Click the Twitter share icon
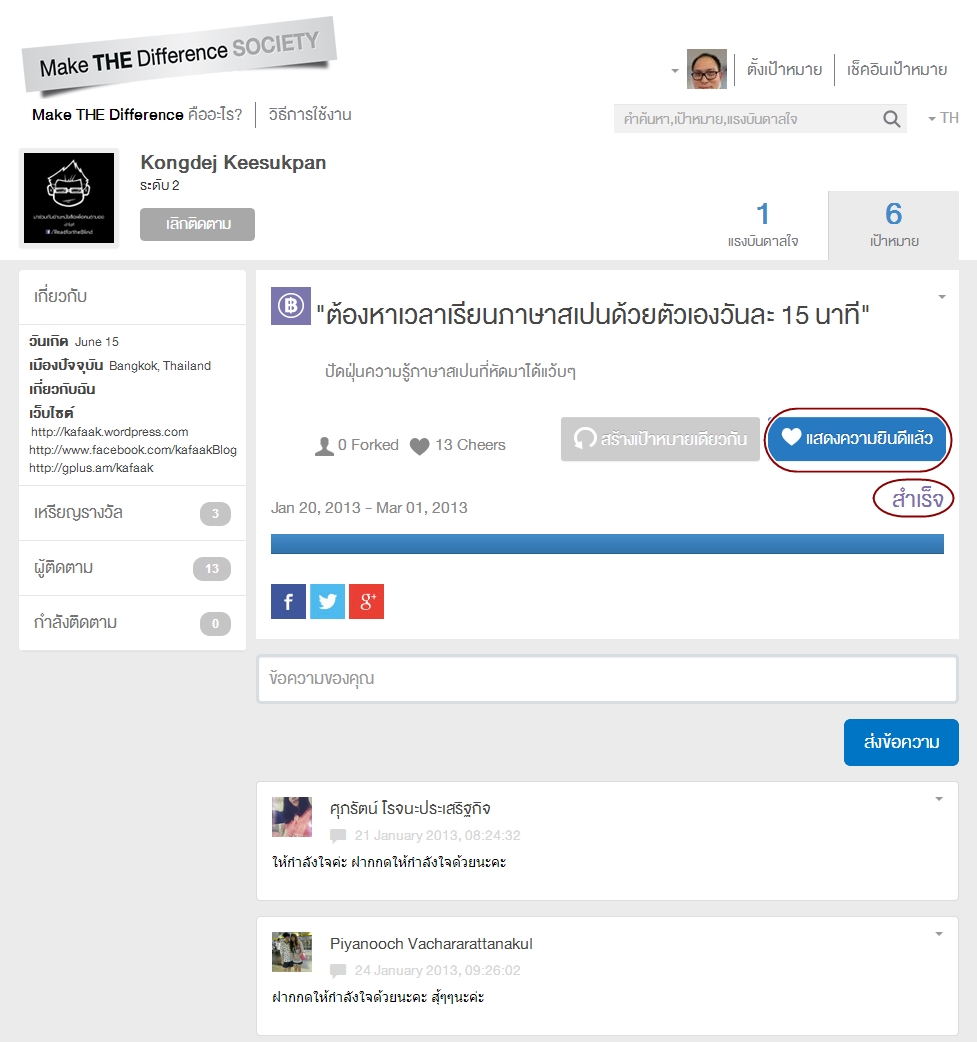977x1042 pixels. pyautogui.click(x=327, y=601)
